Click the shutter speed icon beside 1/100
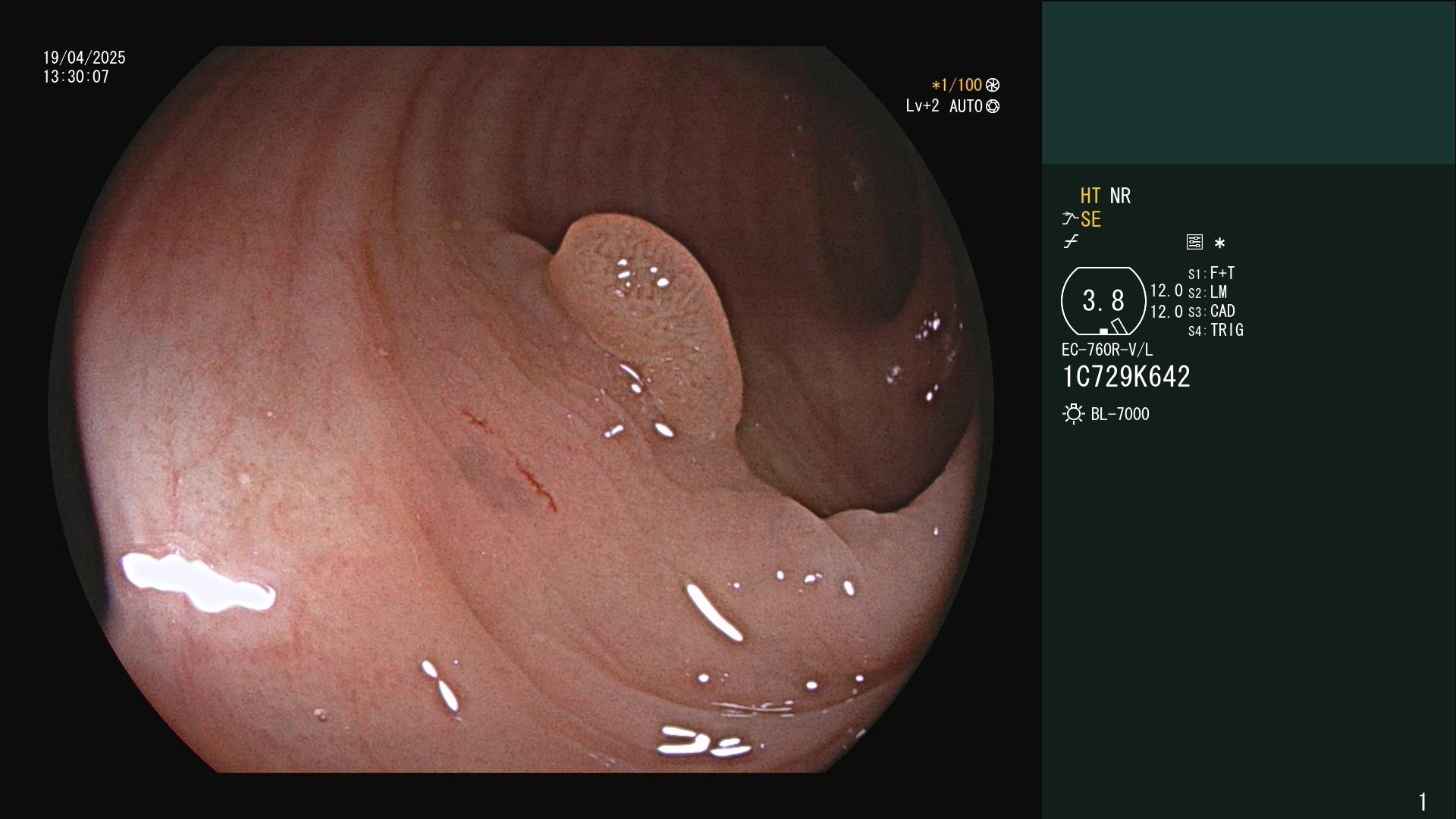 point(993,86)
